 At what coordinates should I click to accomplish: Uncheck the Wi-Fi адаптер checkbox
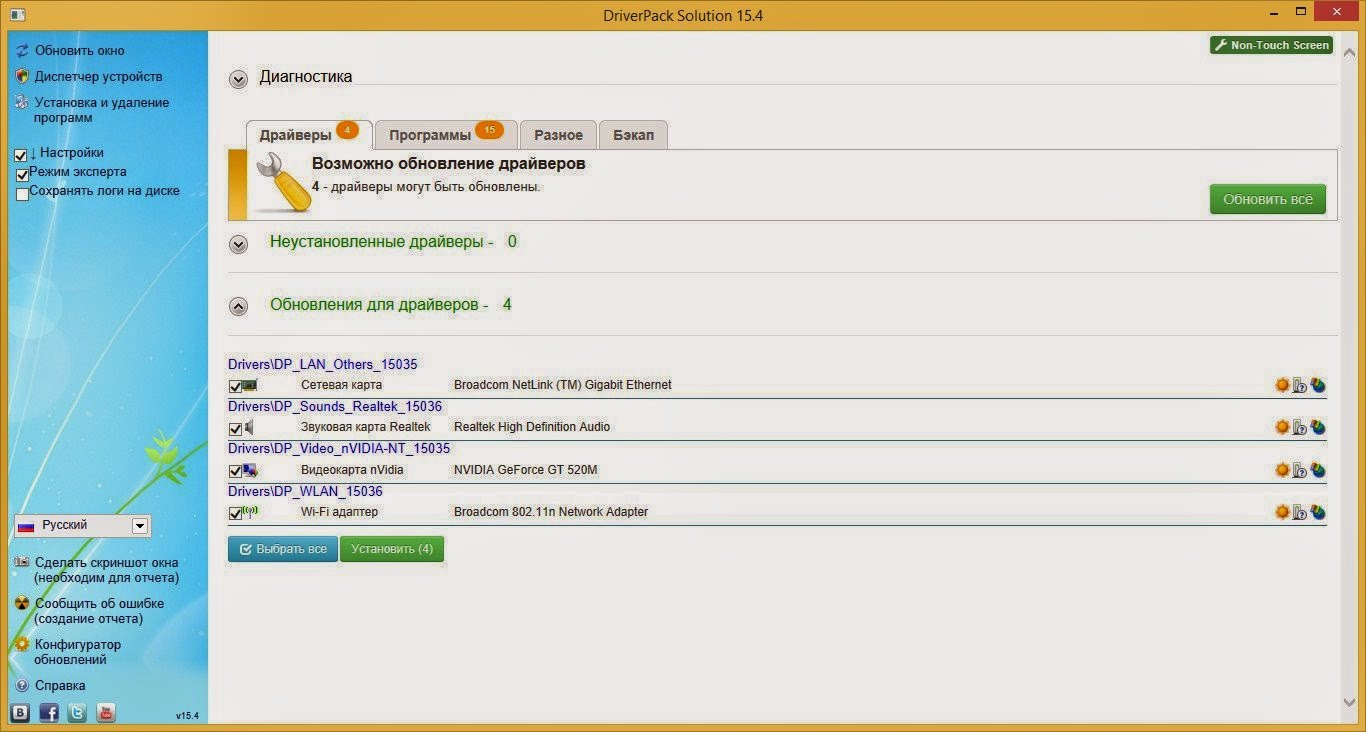point(235,513)
